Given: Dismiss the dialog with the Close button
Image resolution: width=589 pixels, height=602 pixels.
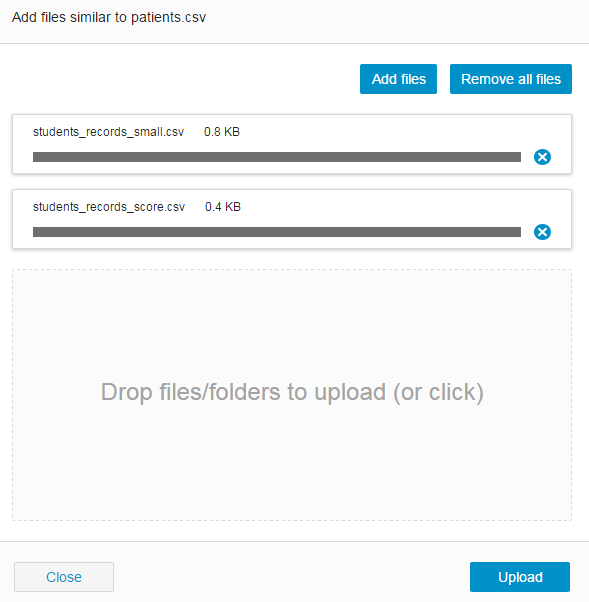Looking at the screenshot, I should [64, 577].
